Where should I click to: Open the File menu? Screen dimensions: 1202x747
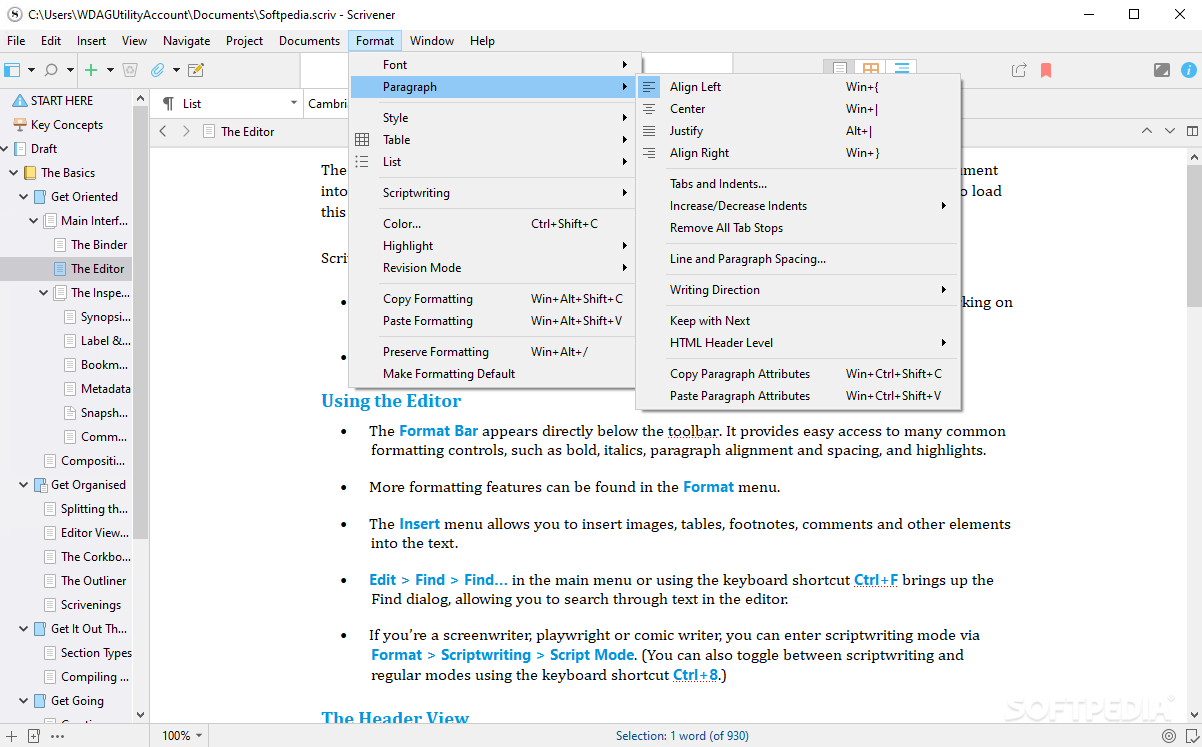point(17,41)
